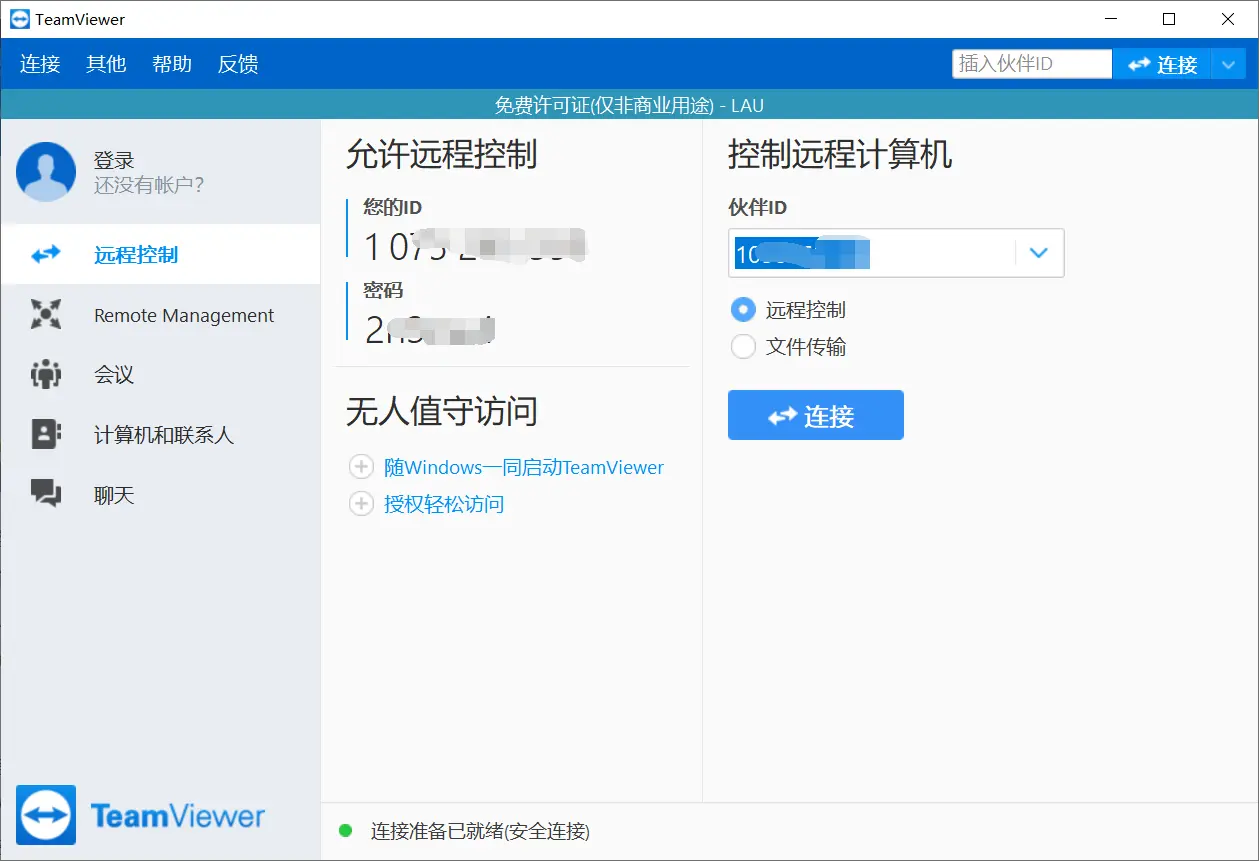Click the user profile avatar icon
Viewport: 1259px width, 861px height.
click(x=46, y=172)
